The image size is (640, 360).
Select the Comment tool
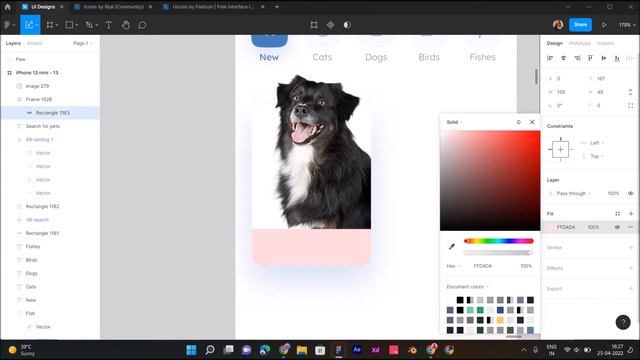click(142, 25)
